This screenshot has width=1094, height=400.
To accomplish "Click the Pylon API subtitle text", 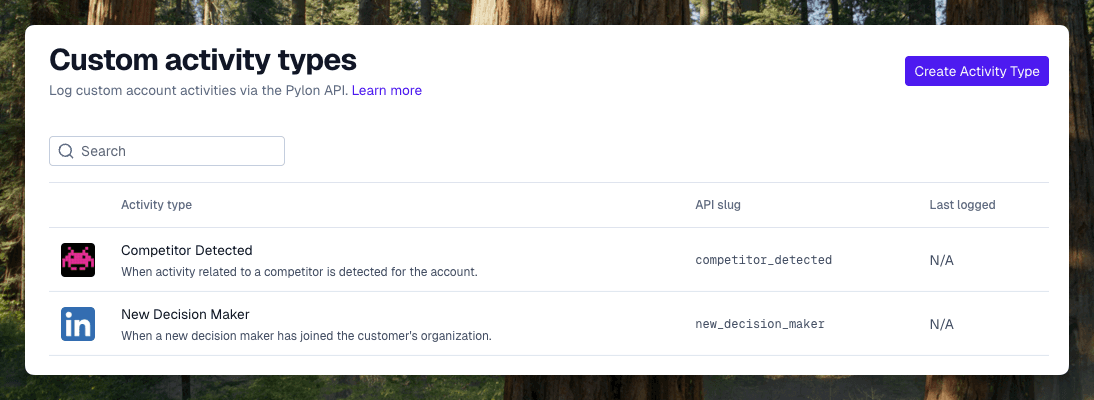I will [199, 91].
